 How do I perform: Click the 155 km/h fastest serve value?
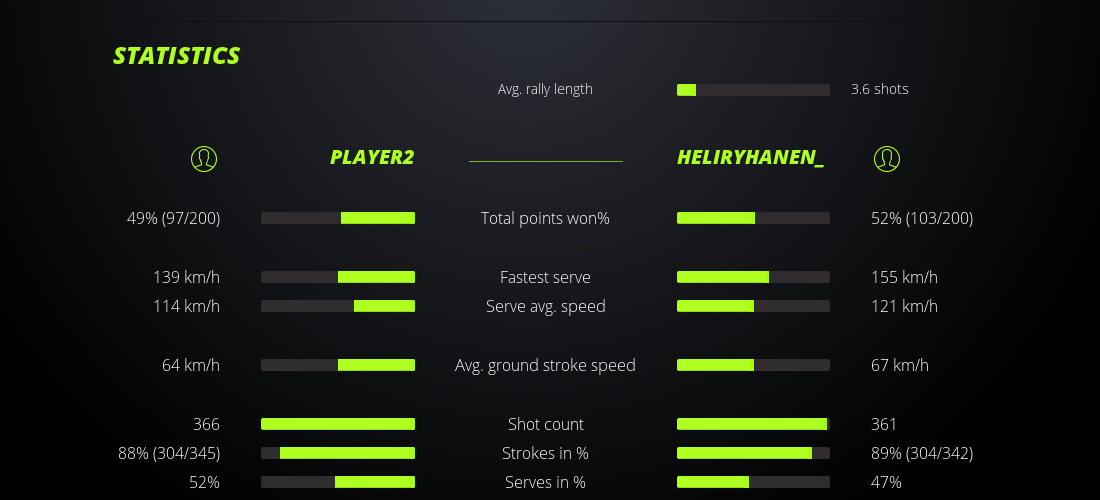(904, 277)
